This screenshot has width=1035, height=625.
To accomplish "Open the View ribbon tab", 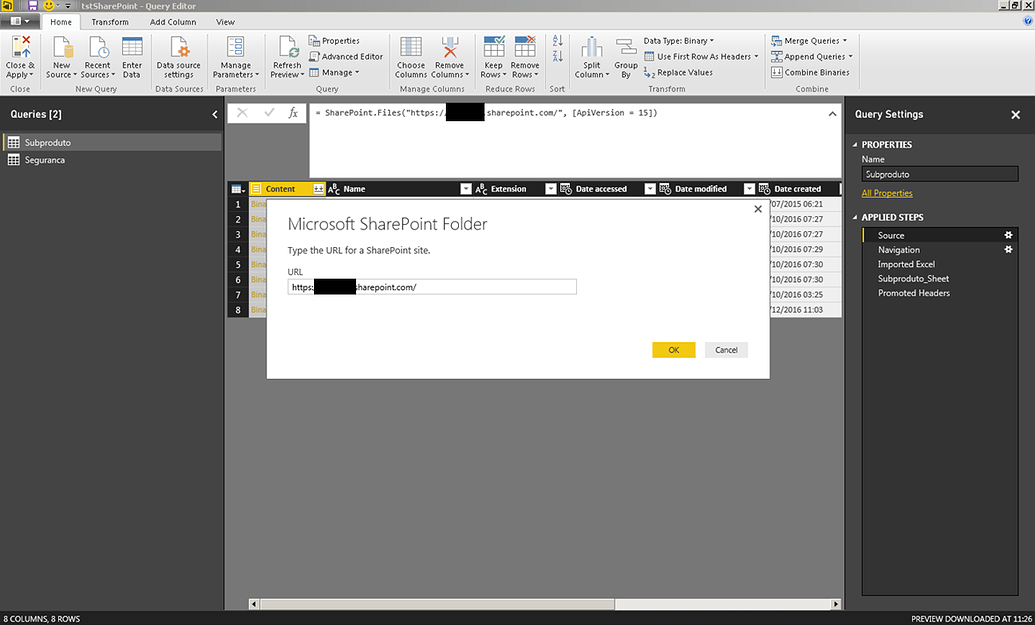I will (225, 21).
